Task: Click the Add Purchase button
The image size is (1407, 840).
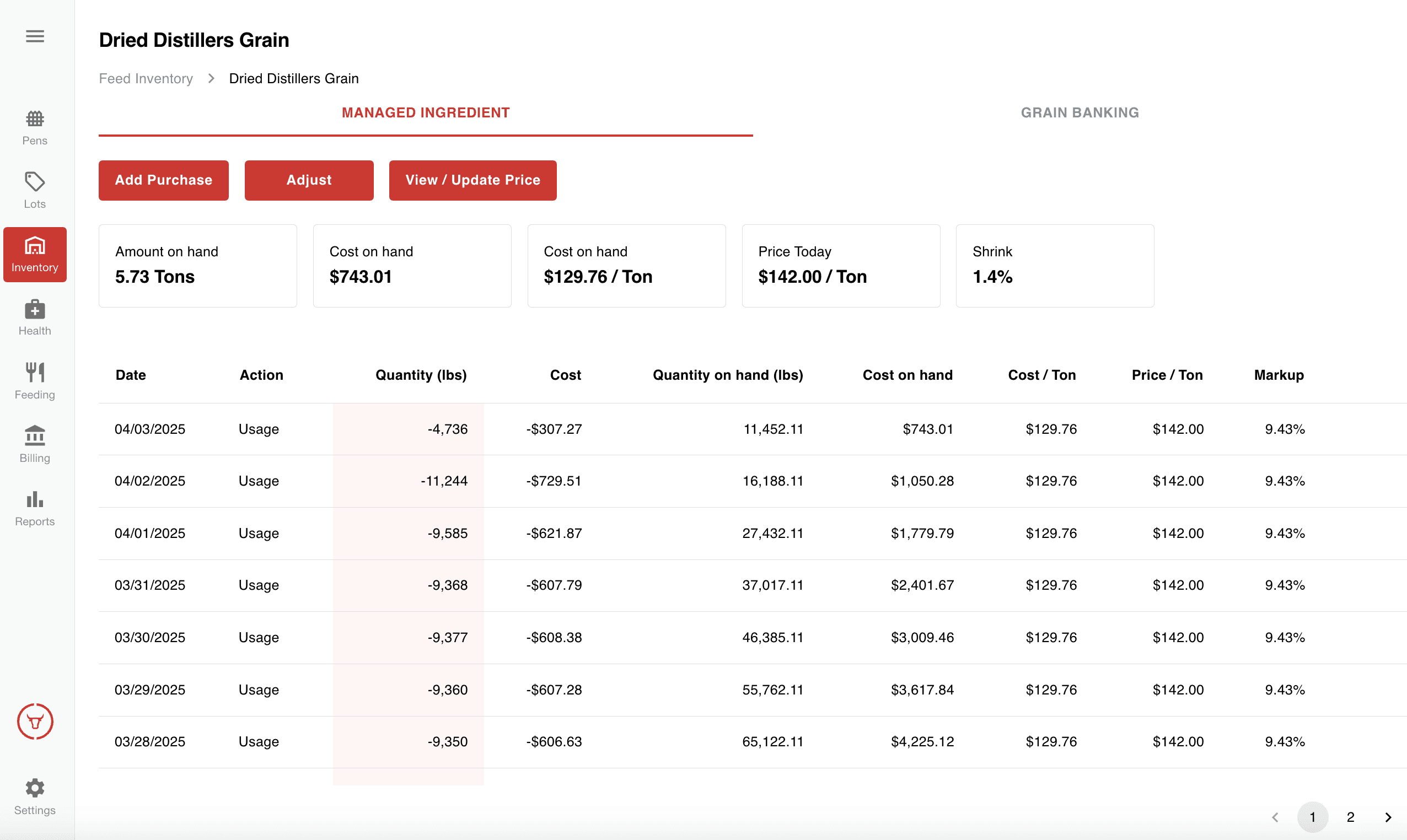Action: [164, 180]
